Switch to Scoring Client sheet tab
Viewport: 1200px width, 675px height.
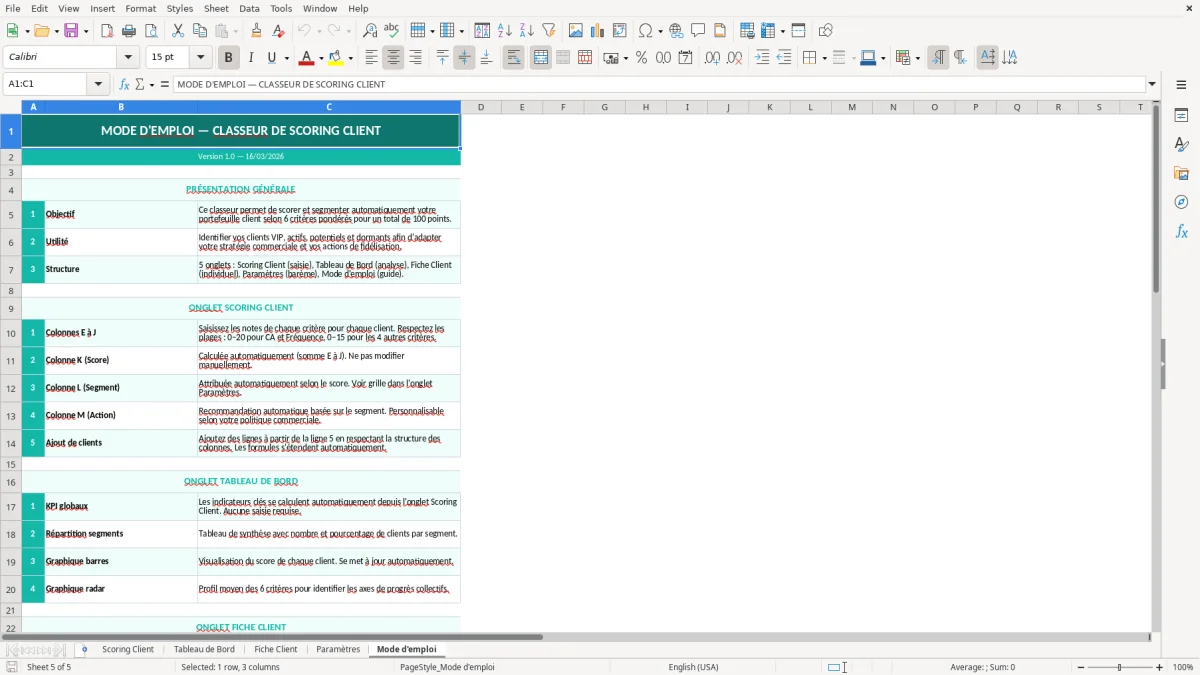pyautogui.click(x=128, y=649)
